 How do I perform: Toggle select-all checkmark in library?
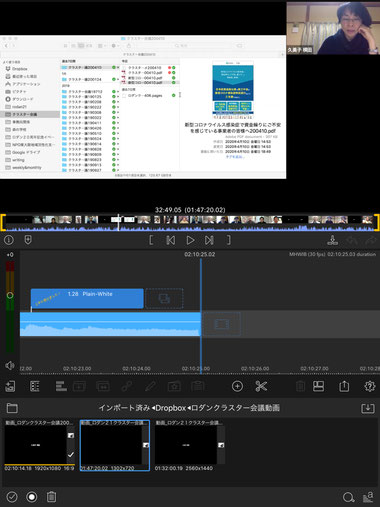coord(12,497)
